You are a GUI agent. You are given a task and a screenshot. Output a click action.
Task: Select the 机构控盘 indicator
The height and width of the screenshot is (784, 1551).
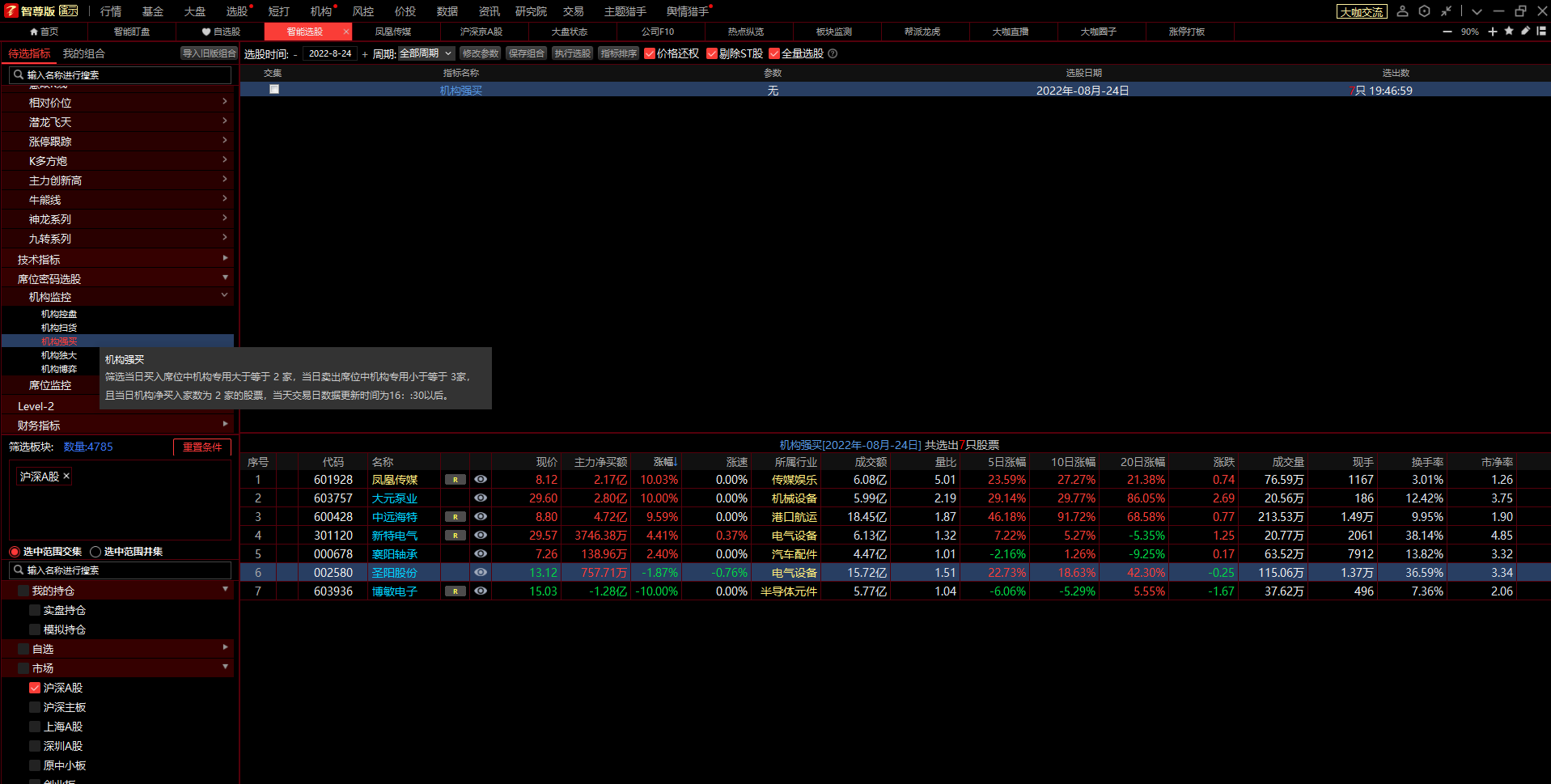pos(59,314)
